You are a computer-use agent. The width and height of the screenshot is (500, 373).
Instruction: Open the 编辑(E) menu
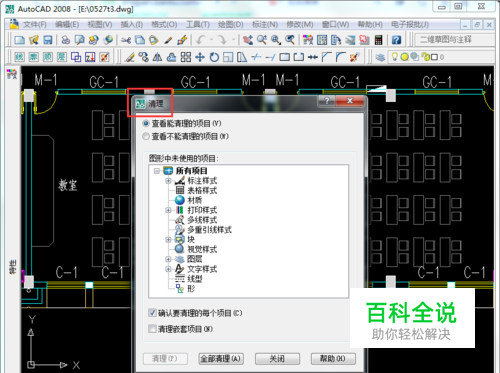click(67, 25)
